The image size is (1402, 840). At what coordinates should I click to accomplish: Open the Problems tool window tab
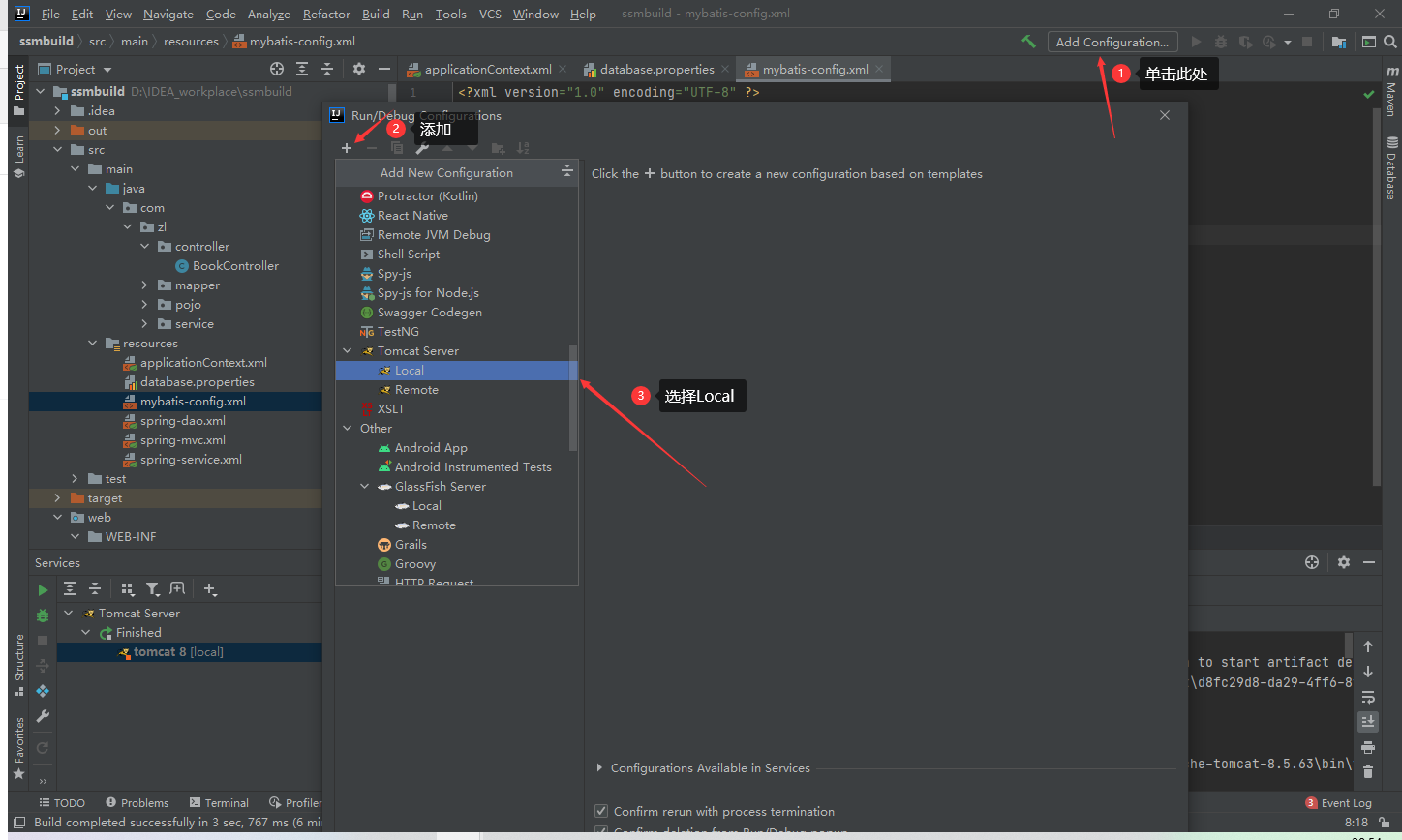pyautogui.click(x=137, y=802)
